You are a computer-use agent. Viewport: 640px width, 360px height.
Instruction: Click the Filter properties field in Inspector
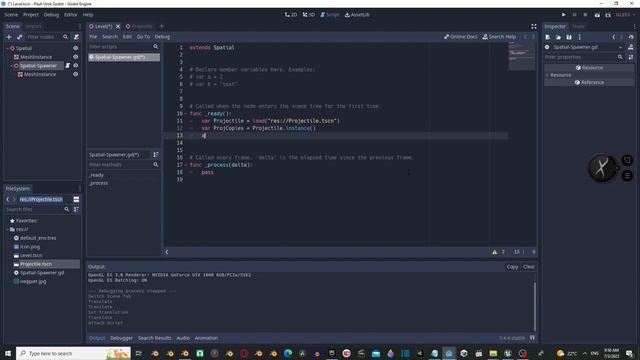click(x=584, y=57)
